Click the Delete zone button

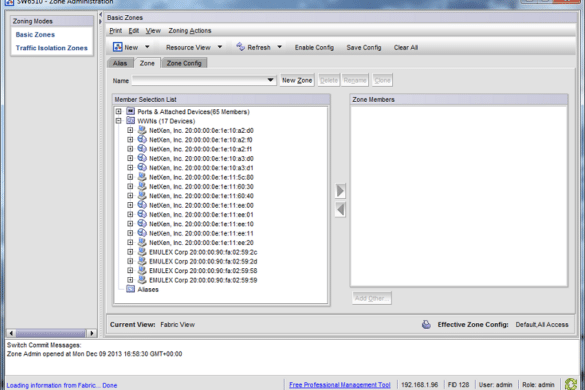tap(329, 80)
